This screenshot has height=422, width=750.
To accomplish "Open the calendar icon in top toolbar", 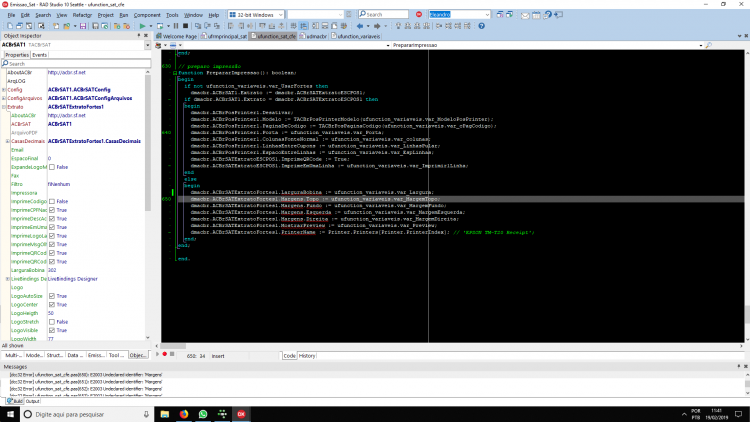I will (x=536, y=15).
